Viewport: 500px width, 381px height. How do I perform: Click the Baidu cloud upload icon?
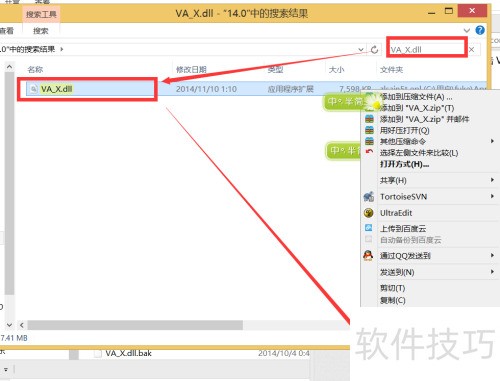coord(368,228)
